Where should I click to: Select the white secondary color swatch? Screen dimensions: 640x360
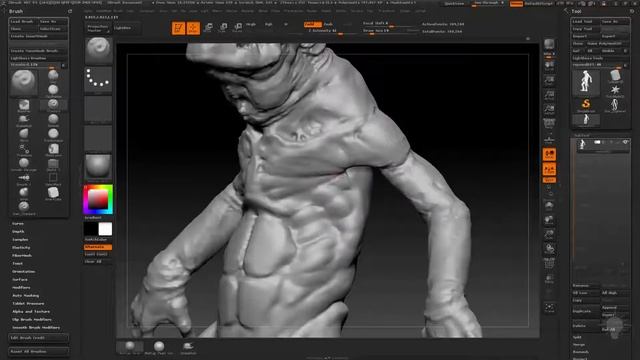tap(105, 229)
